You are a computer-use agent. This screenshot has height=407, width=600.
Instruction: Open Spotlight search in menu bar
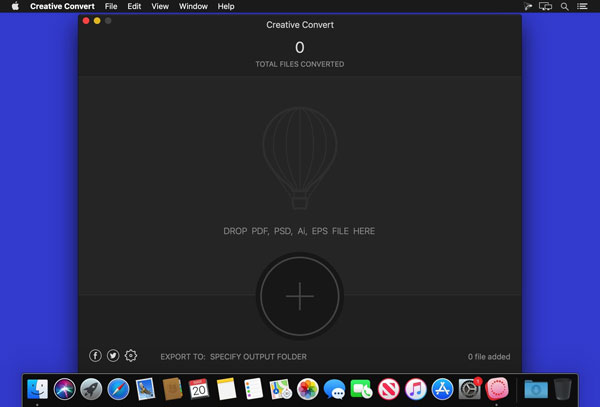click(x=564, y=7)
